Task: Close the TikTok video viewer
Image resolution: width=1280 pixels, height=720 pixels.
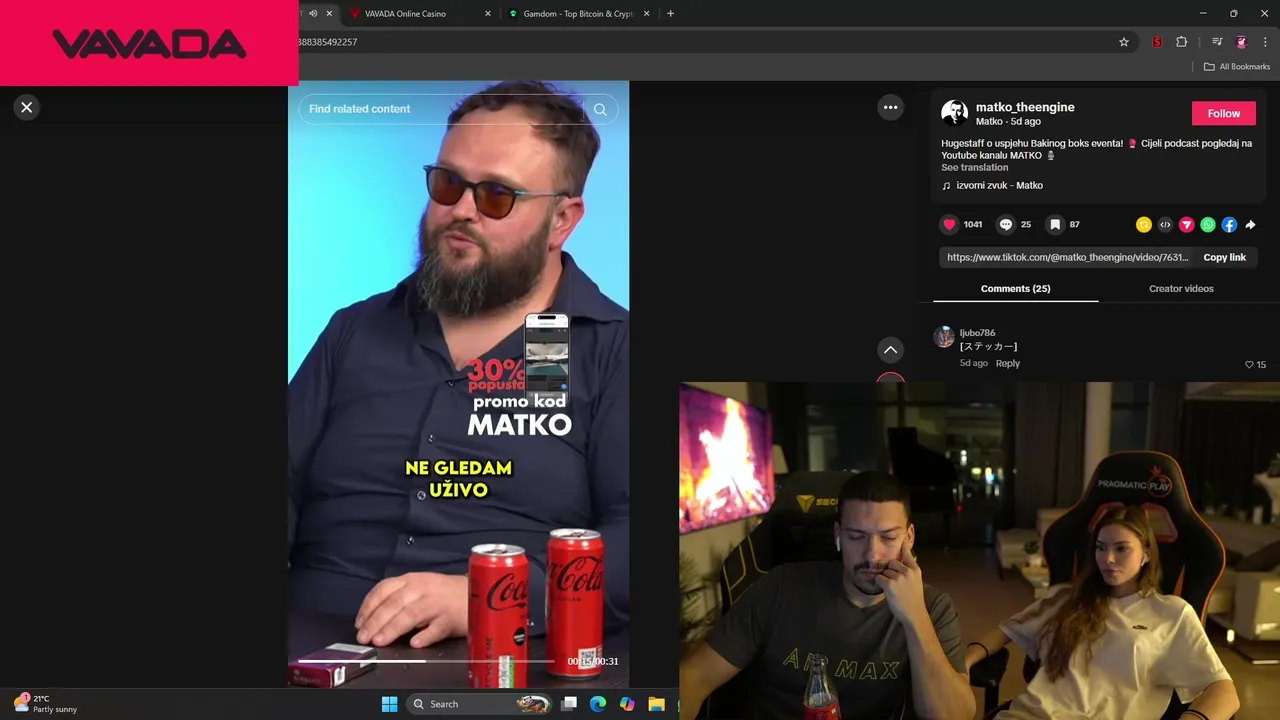Action: tap(27, 107)
